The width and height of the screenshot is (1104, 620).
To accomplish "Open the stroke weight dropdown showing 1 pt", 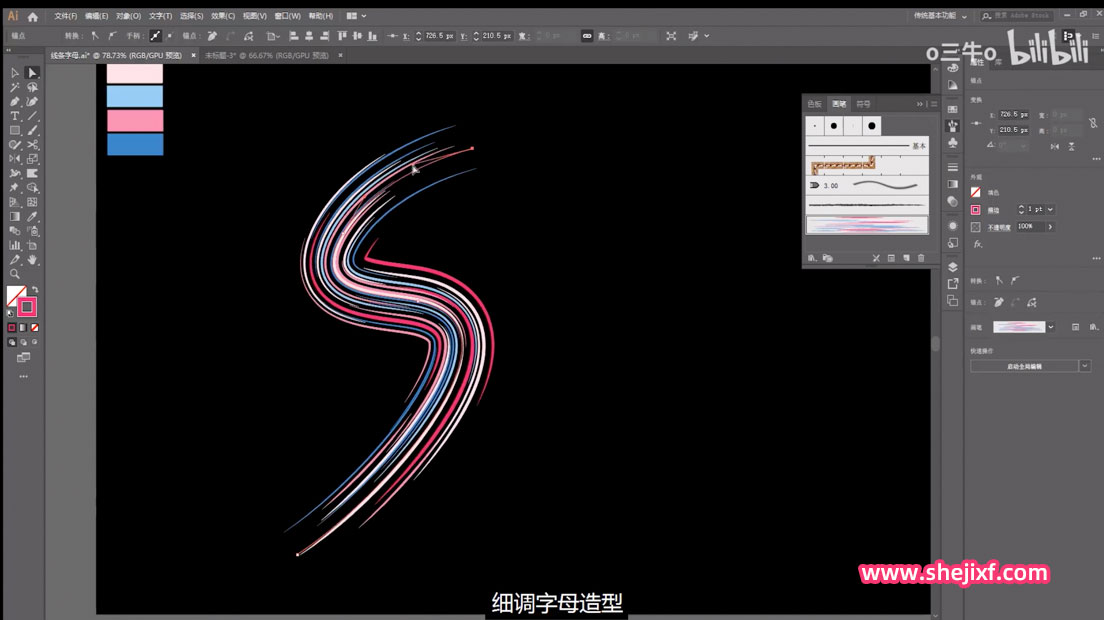I will (1050, 209).
